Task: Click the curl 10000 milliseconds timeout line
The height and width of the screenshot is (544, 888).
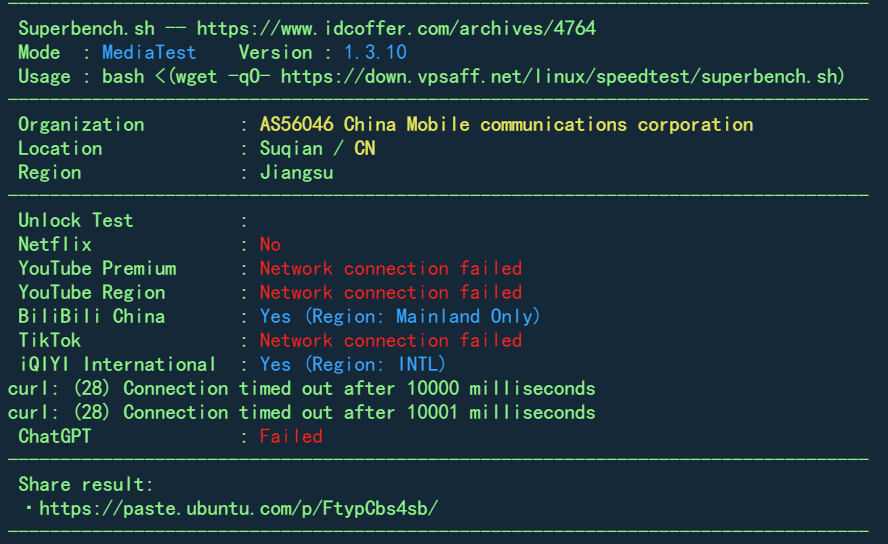Action: [301, 388]
